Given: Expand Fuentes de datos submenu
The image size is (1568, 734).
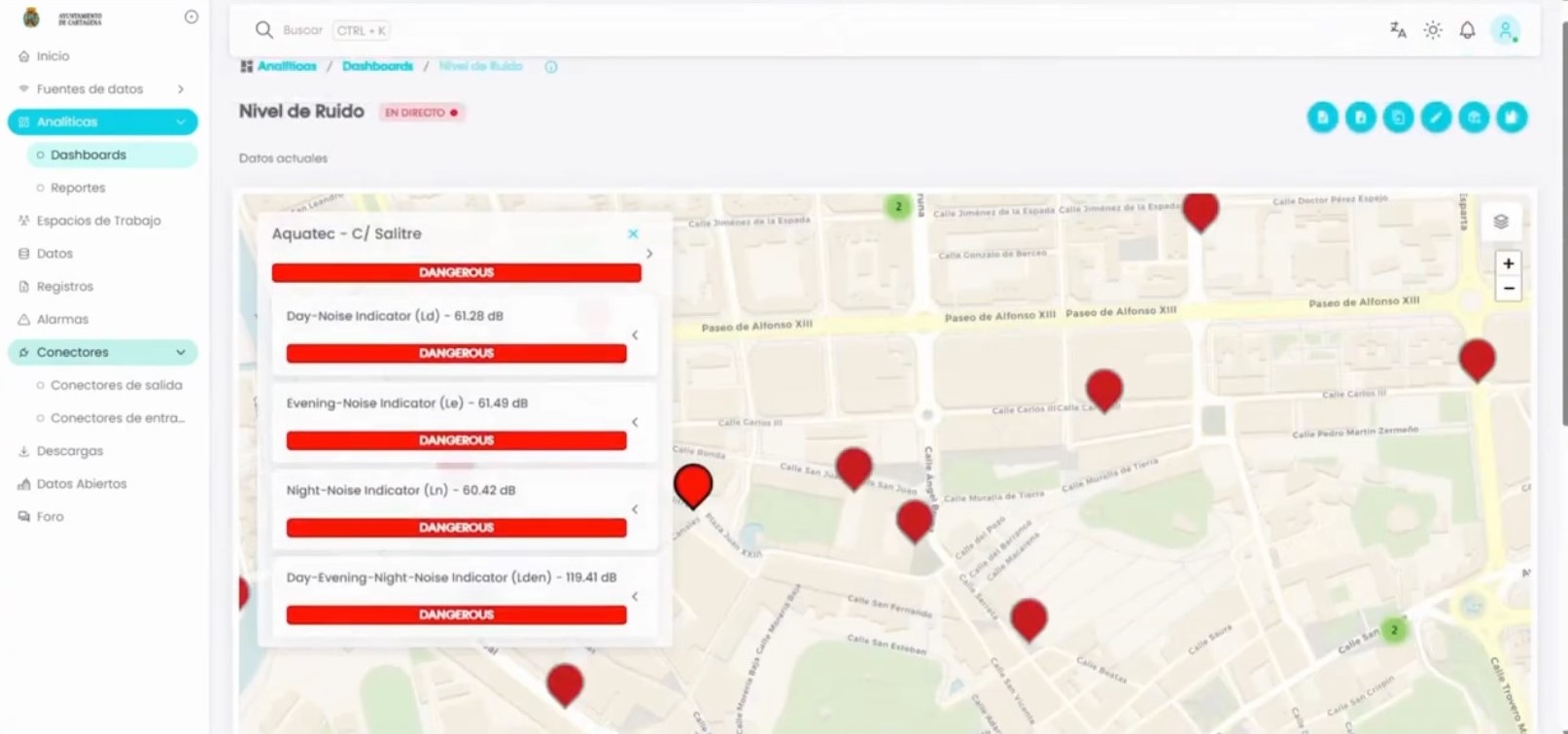Looking at the screenshot, I should [x=181, y=89].
